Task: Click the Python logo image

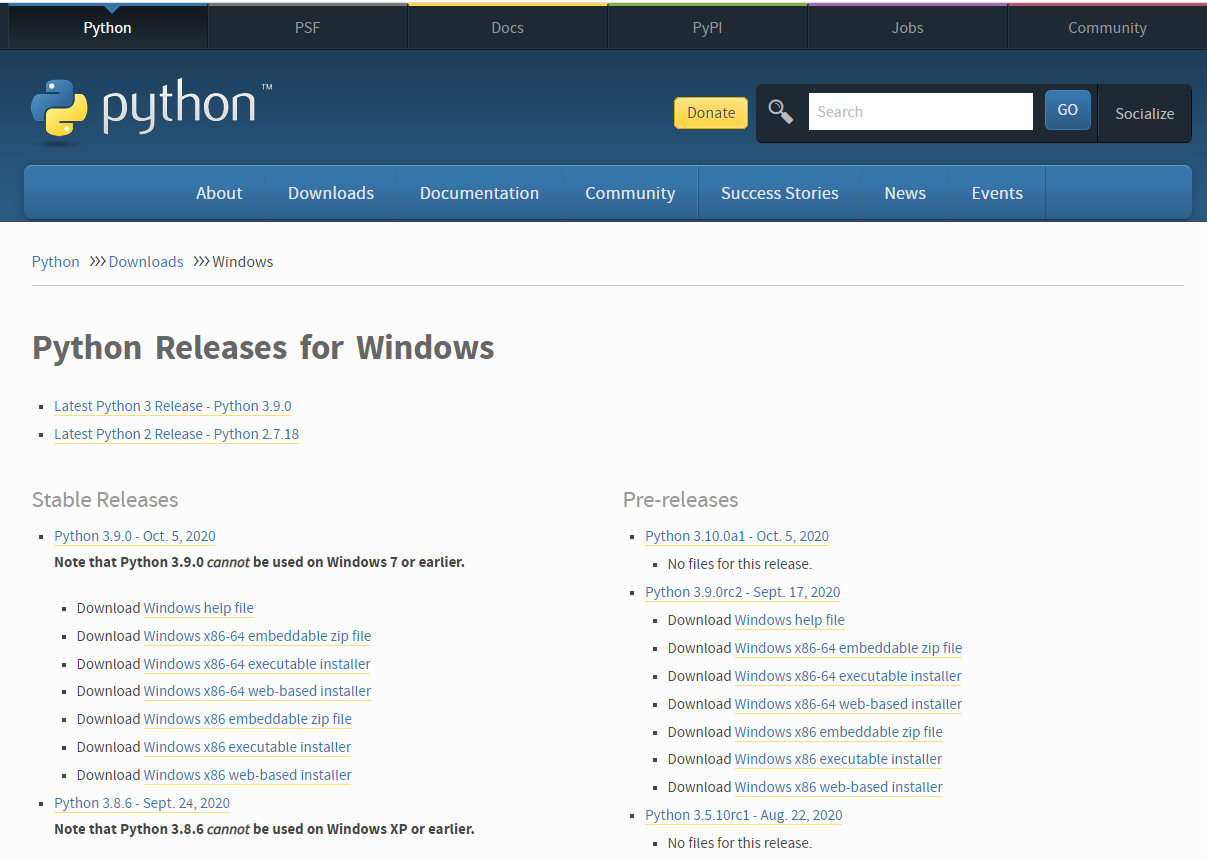Action: pos(151,112)
